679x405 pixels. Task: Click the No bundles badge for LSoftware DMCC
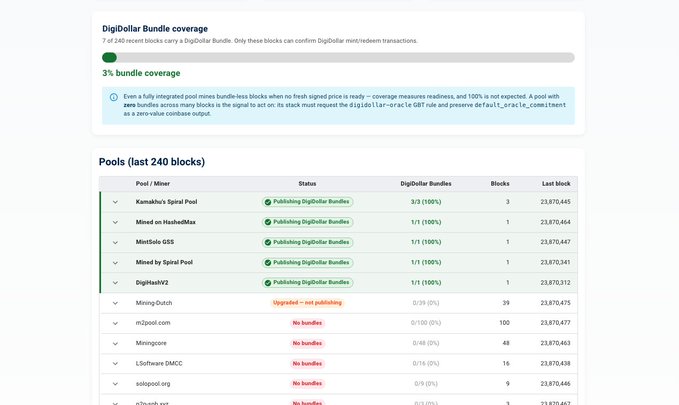click(307, 363)
